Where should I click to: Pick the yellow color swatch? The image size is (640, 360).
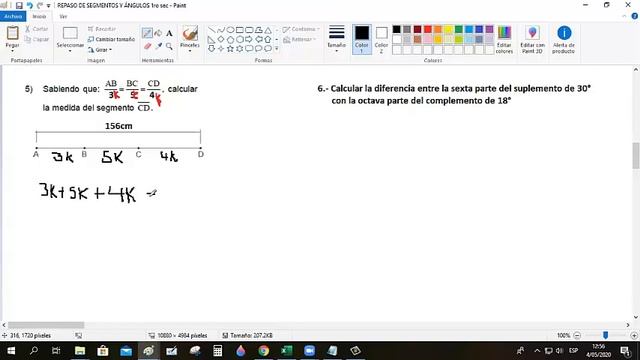click(x=448, y=29)
